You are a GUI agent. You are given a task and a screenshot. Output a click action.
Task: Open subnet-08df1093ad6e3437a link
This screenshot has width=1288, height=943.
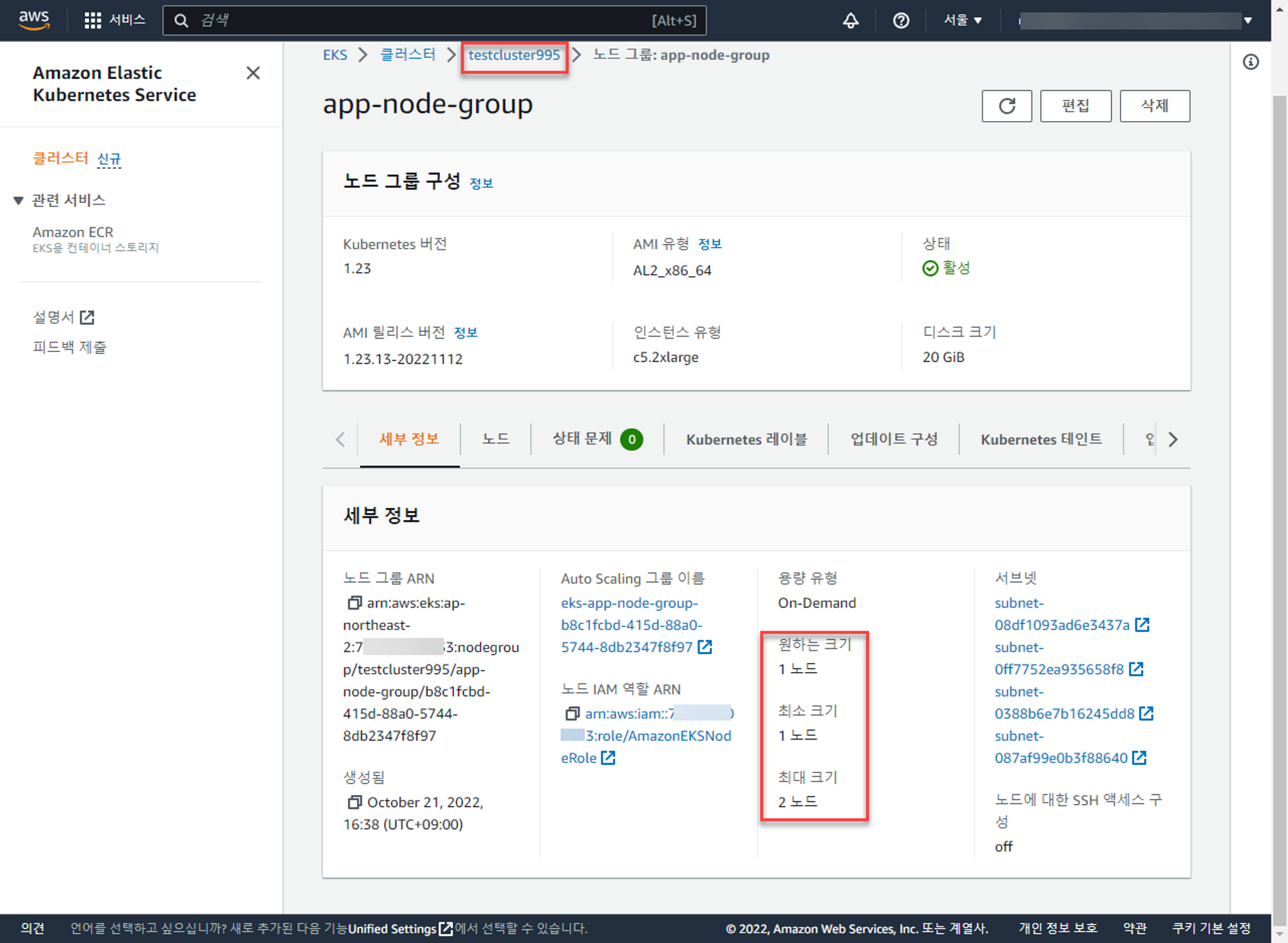1062,613
